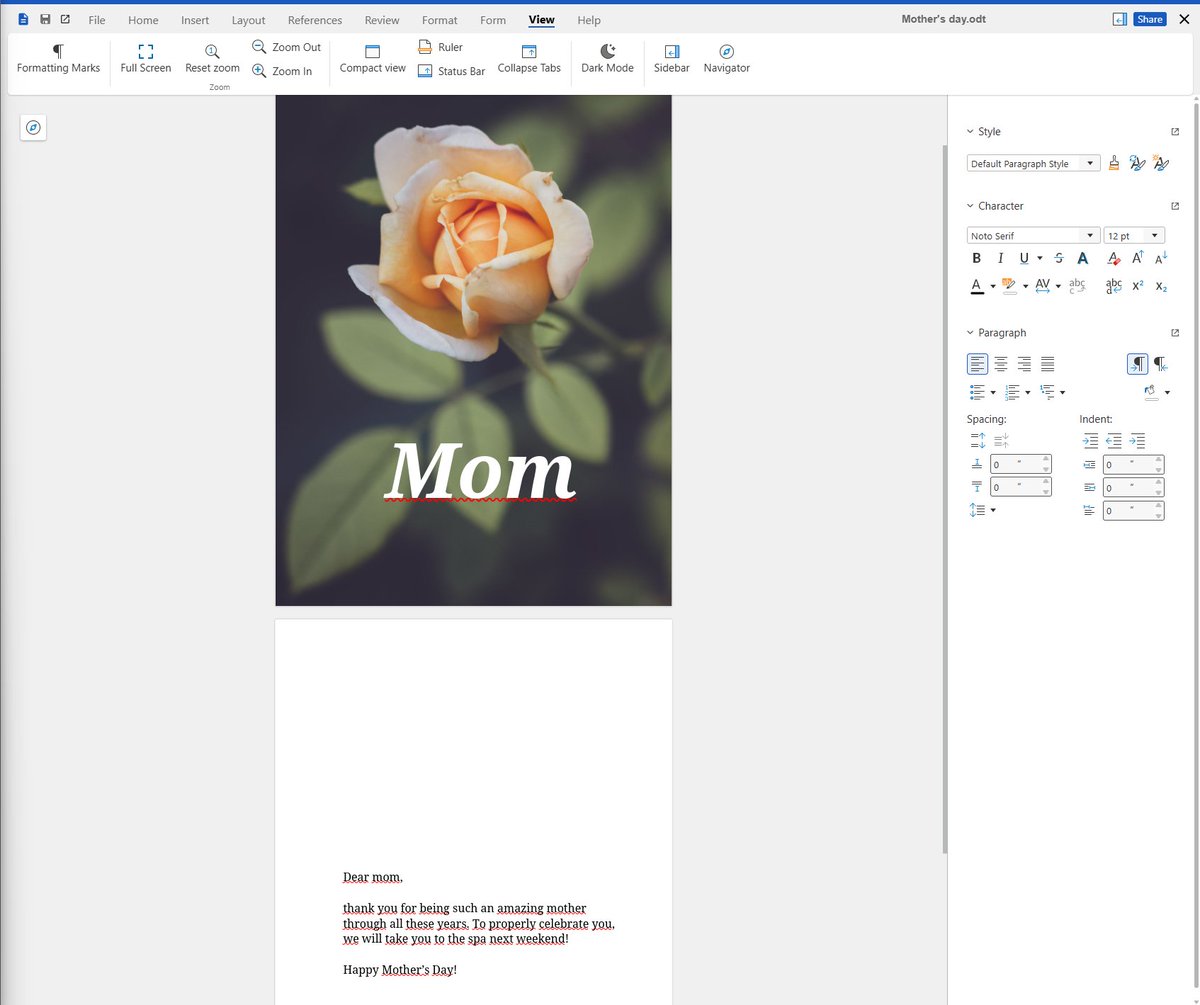Screen dimensions: 1200x1005
Task: Open the 12 pt font size dropdown
Action: pos(1156,236)
